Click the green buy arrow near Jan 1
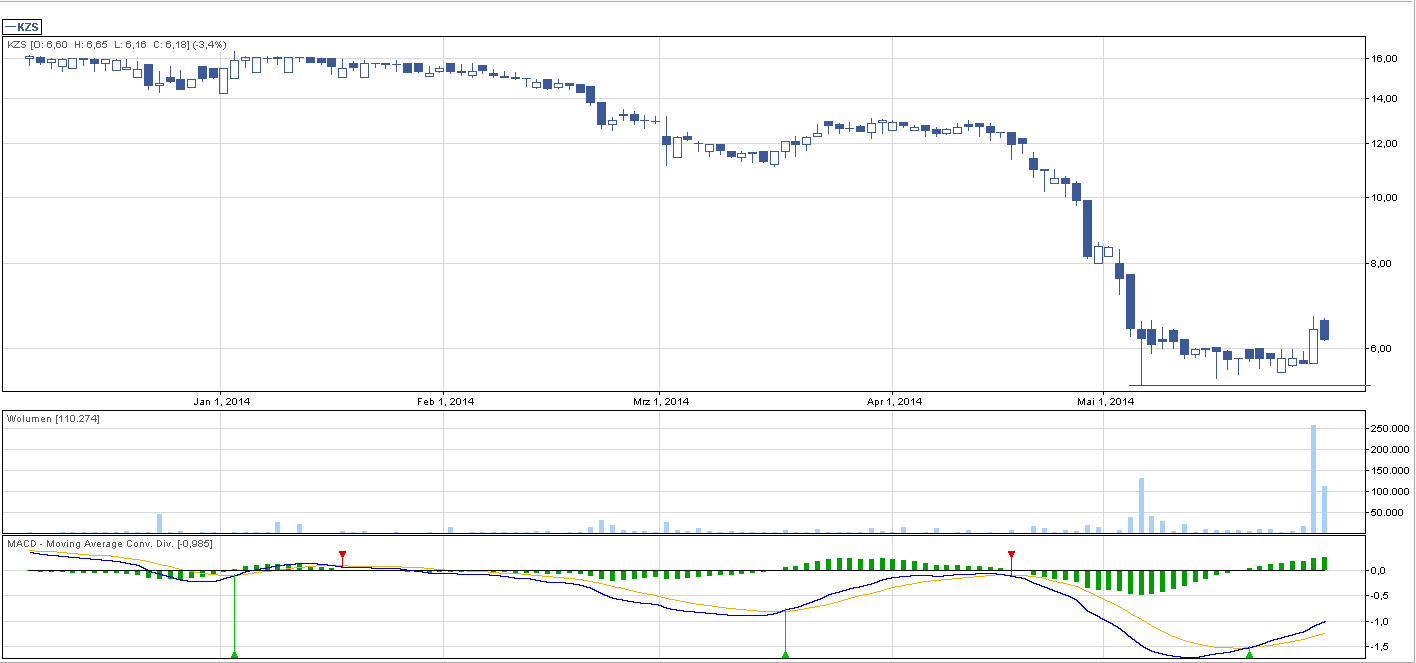 coord(234,654)
